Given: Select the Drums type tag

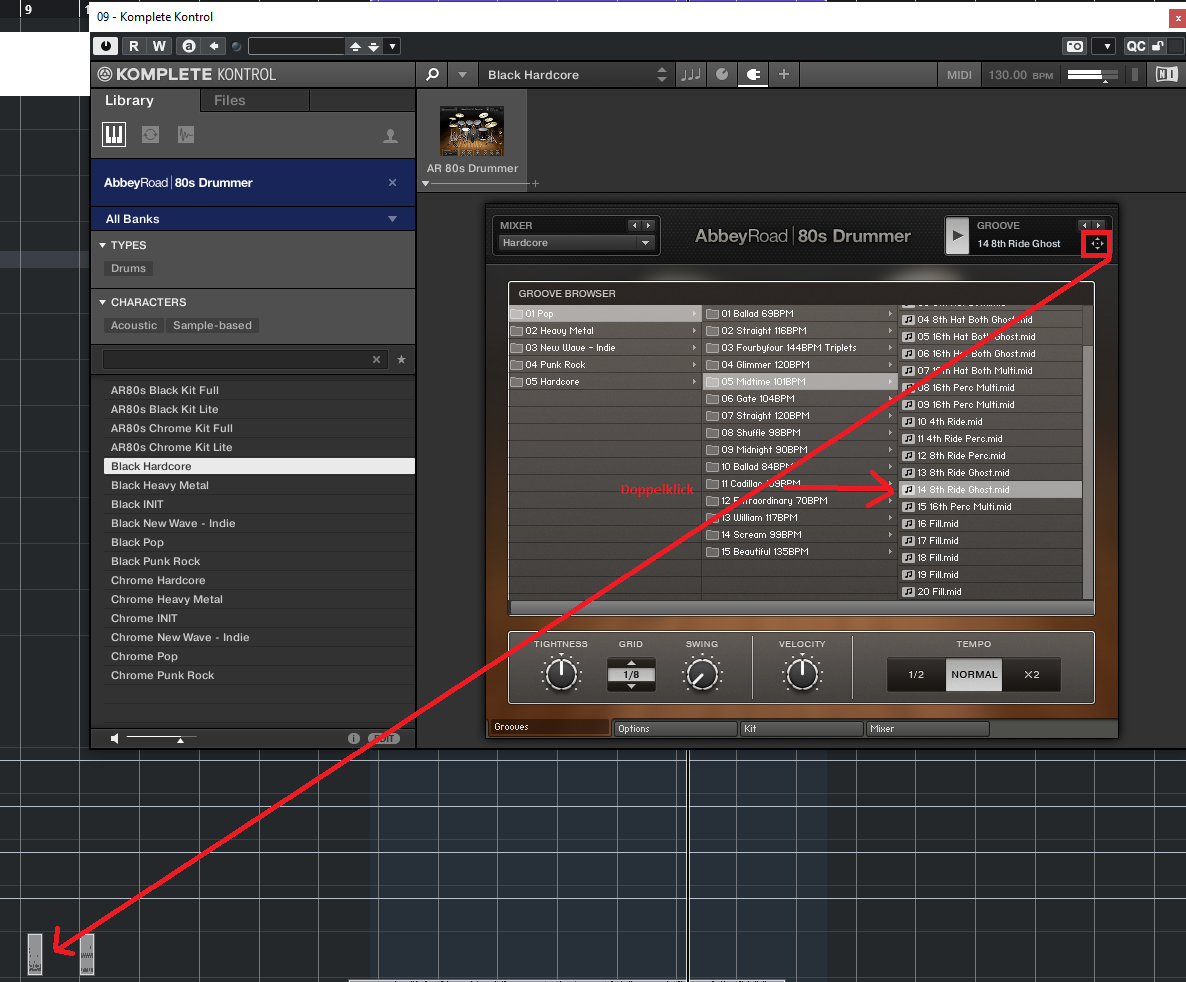Looking at the screenshot, I should (128, 268).
